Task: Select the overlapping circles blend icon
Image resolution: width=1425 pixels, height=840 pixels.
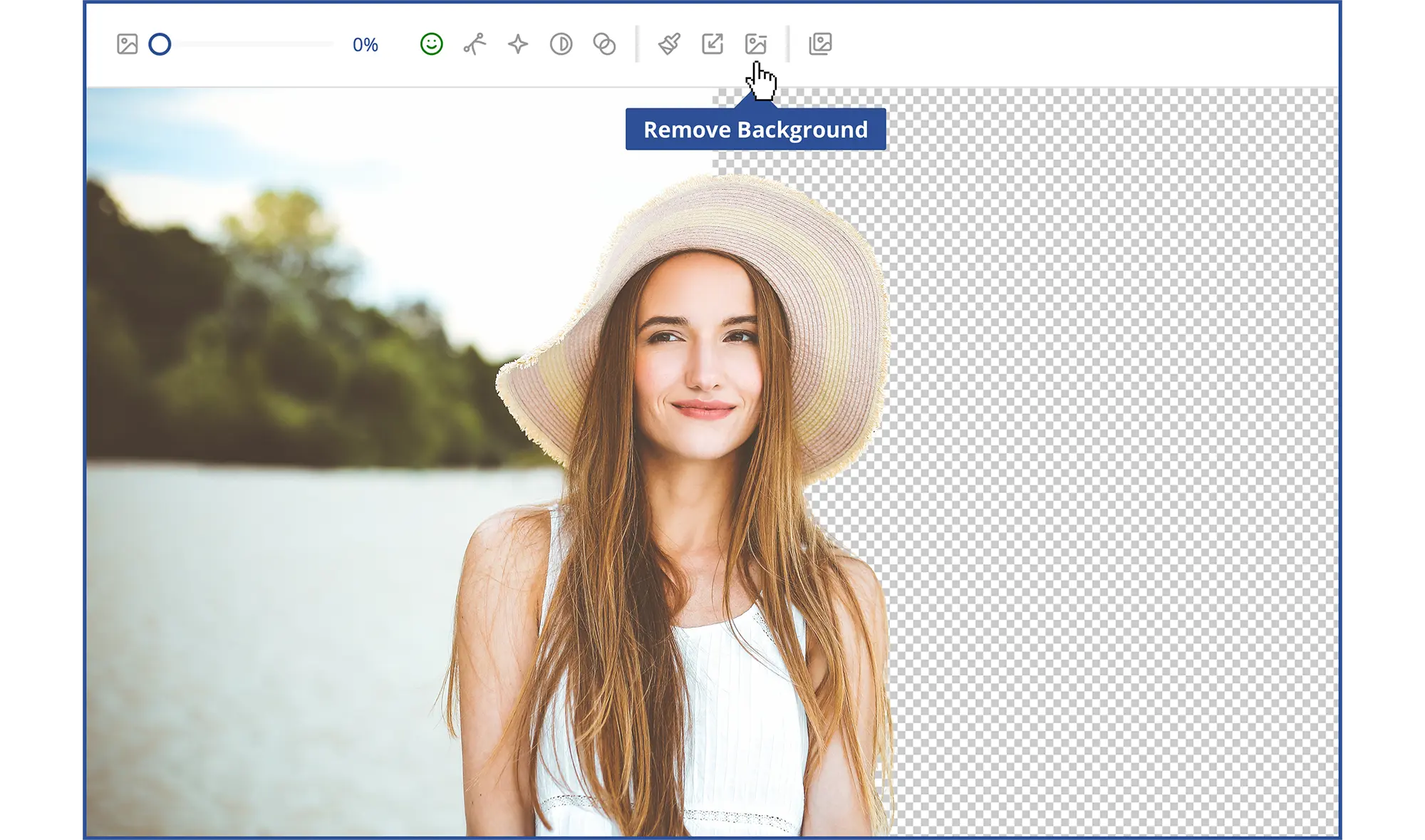Action: 604,44
